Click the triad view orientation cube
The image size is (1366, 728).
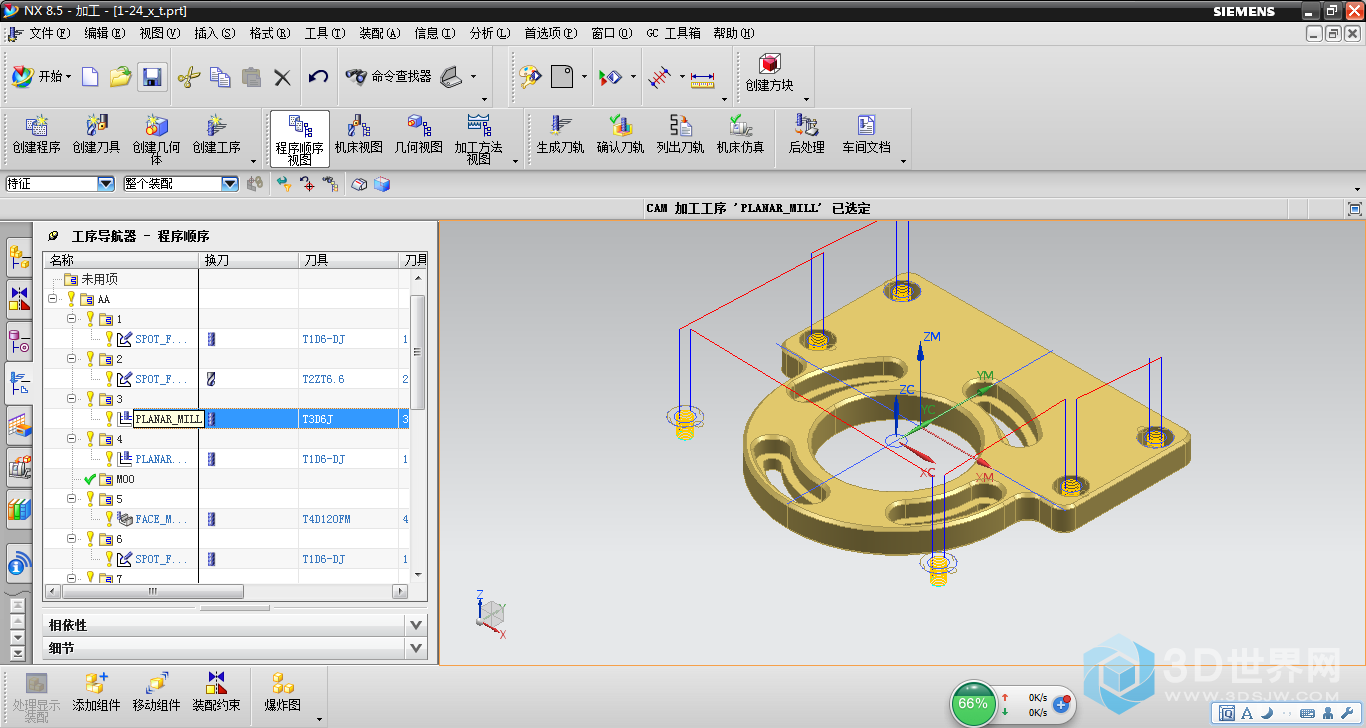491,613
